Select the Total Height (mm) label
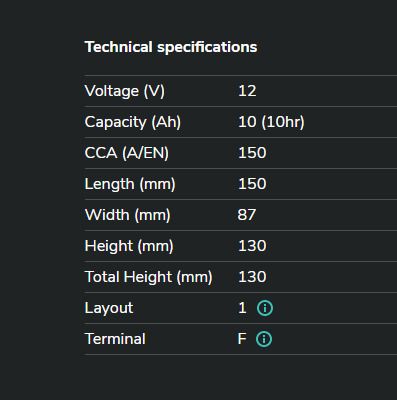Image resolution: width=397 pixels, height=400 pixels. (x=148, y=277)
